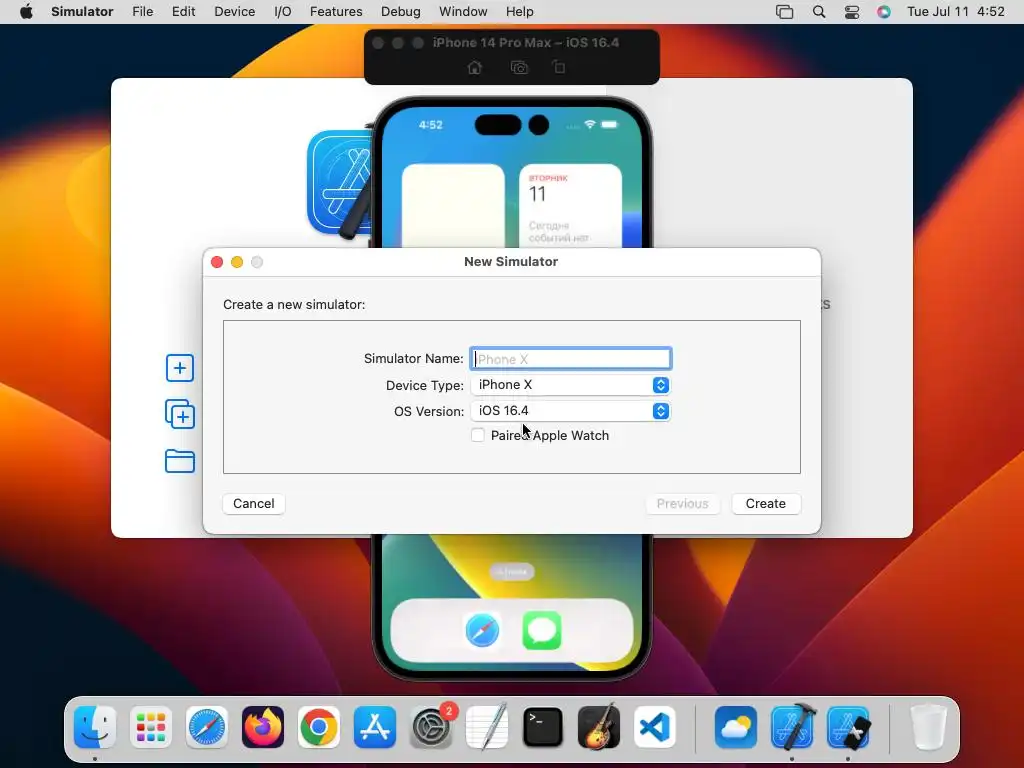Open App Store from the Dock

pos(375,727)
